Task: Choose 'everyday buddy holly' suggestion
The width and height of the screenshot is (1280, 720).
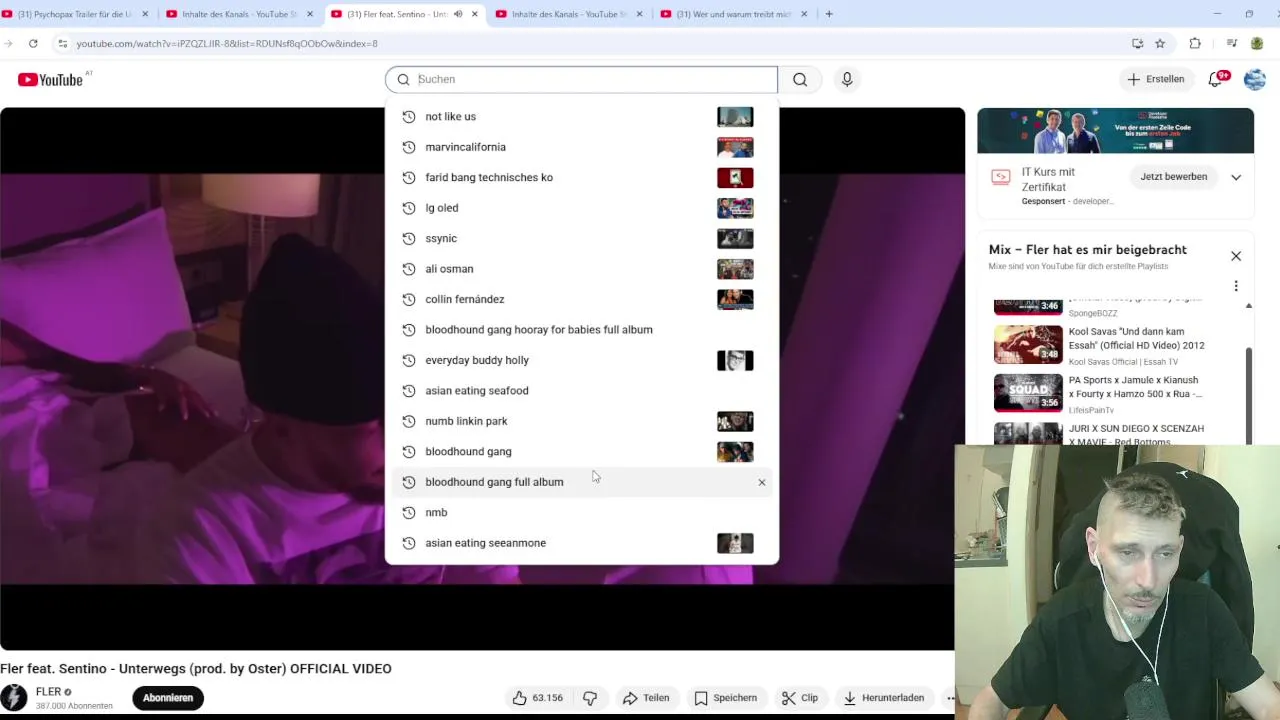Action: (x=581, y=360)
